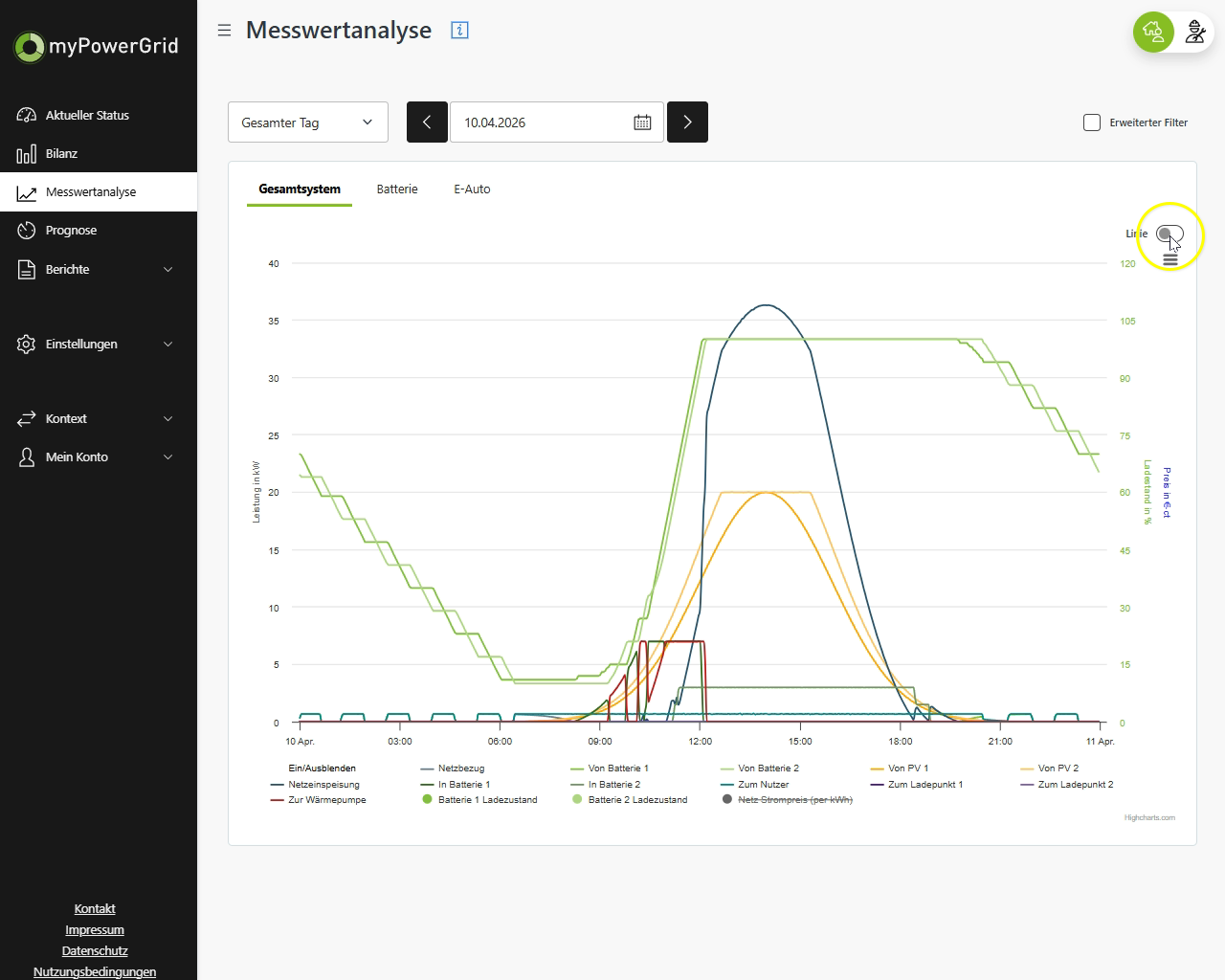Toggle the Batterie 1 Ladezustand legend series
This screenshot has height=980, width=1225.
click(x=479, y=800)
